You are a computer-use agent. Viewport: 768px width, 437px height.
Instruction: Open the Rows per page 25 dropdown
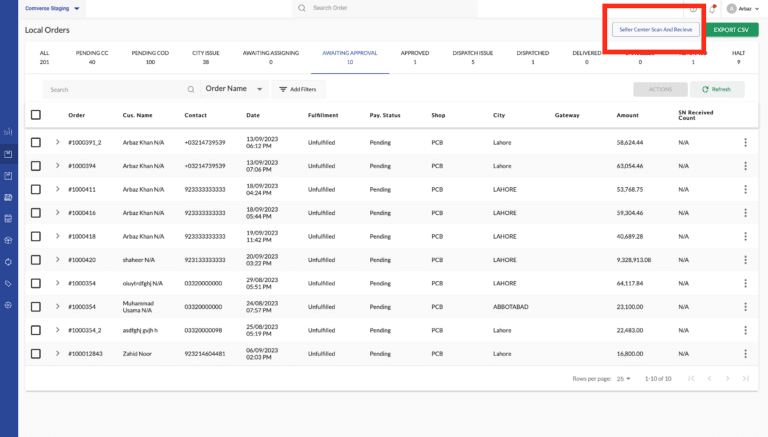(x=624, y=379)
